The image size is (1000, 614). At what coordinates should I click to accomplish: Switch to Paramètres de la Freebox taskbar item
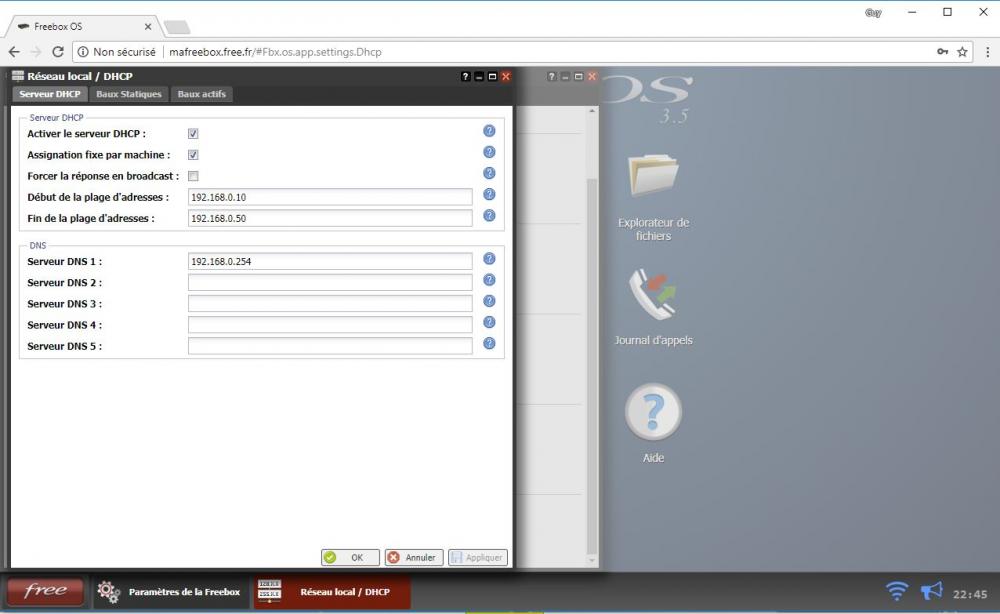[170, 592]
